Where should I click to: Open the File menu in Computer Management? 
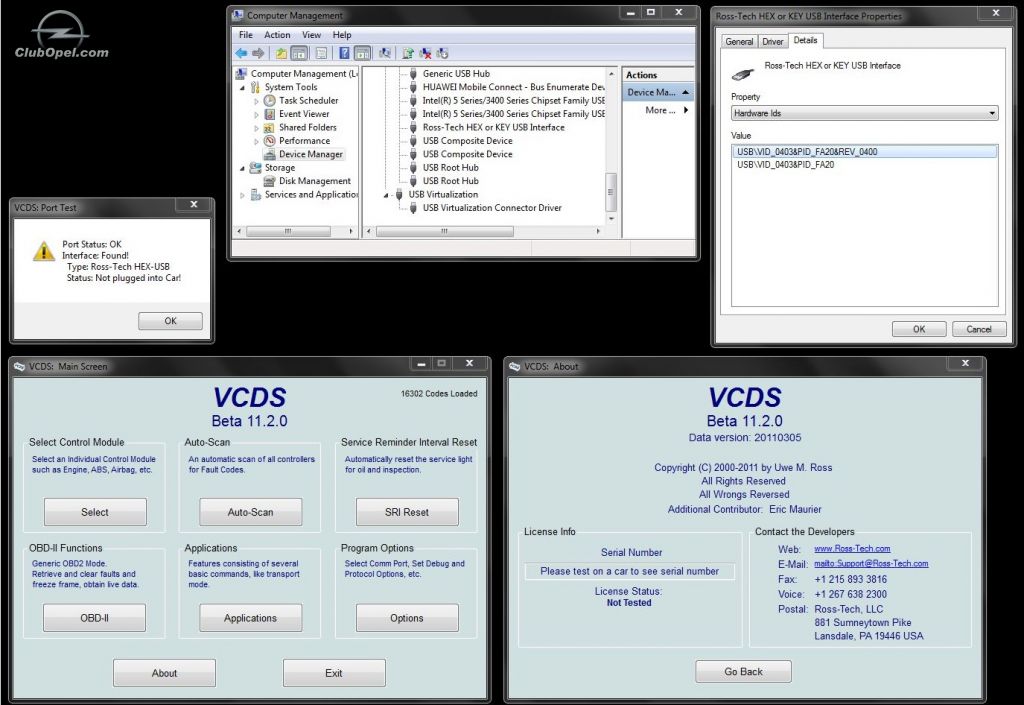(x=246, y=35)
